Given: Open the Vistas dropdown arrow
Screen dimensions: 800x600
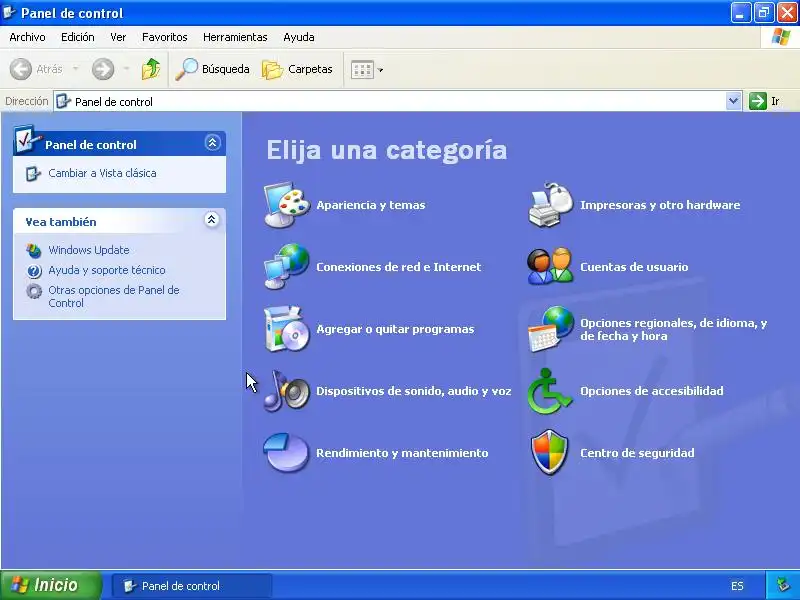Looking at the screenshot, I should coord(380,70).
